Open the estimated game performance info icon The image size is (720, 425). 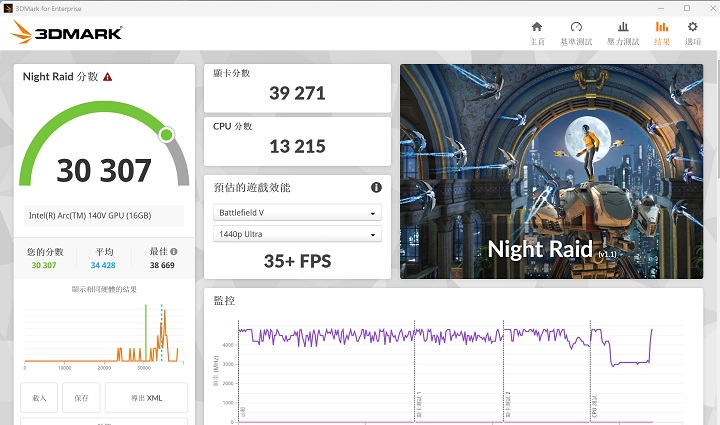point(376,187)
